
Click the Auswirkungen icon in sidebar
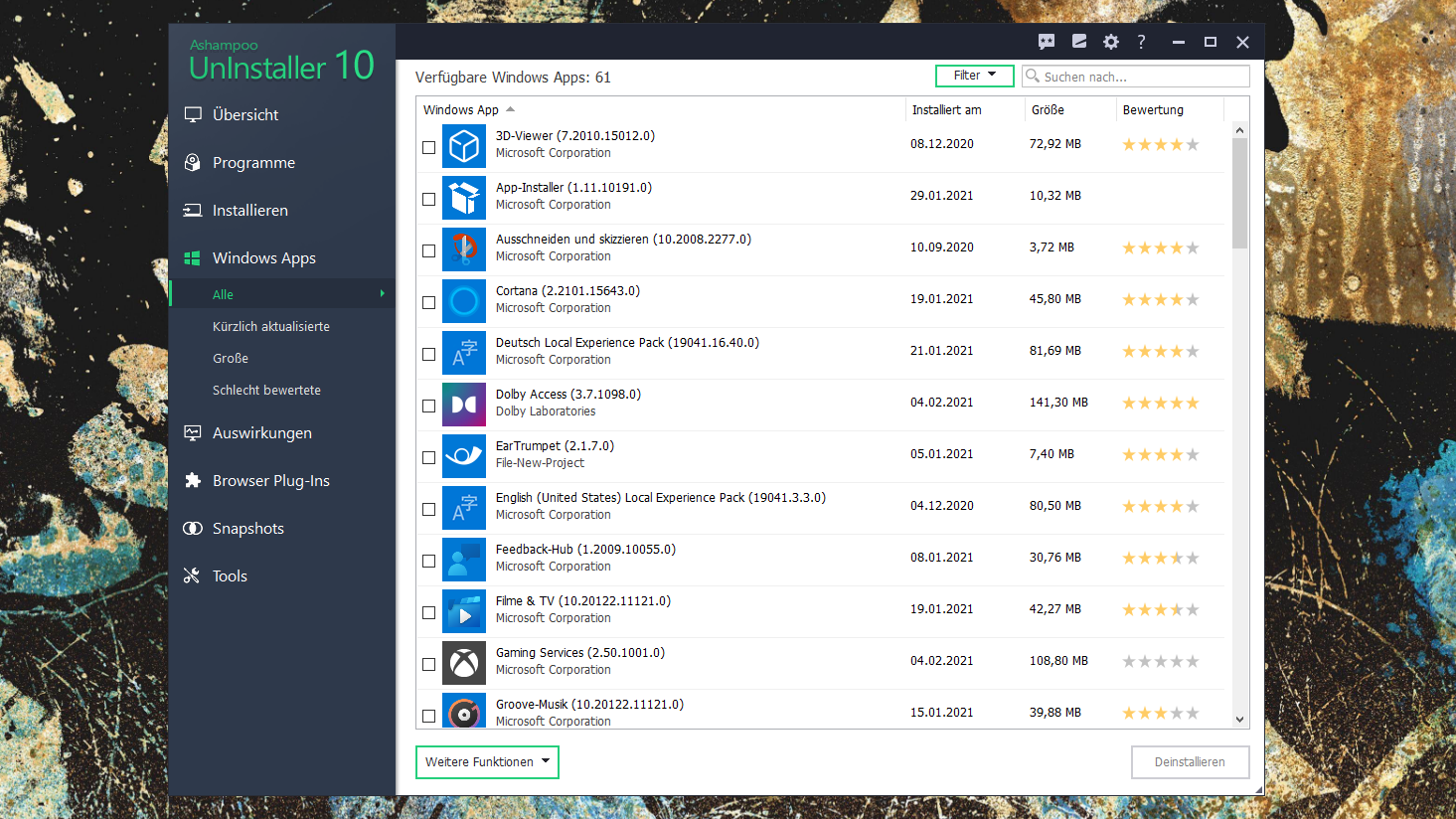(193, 433)
